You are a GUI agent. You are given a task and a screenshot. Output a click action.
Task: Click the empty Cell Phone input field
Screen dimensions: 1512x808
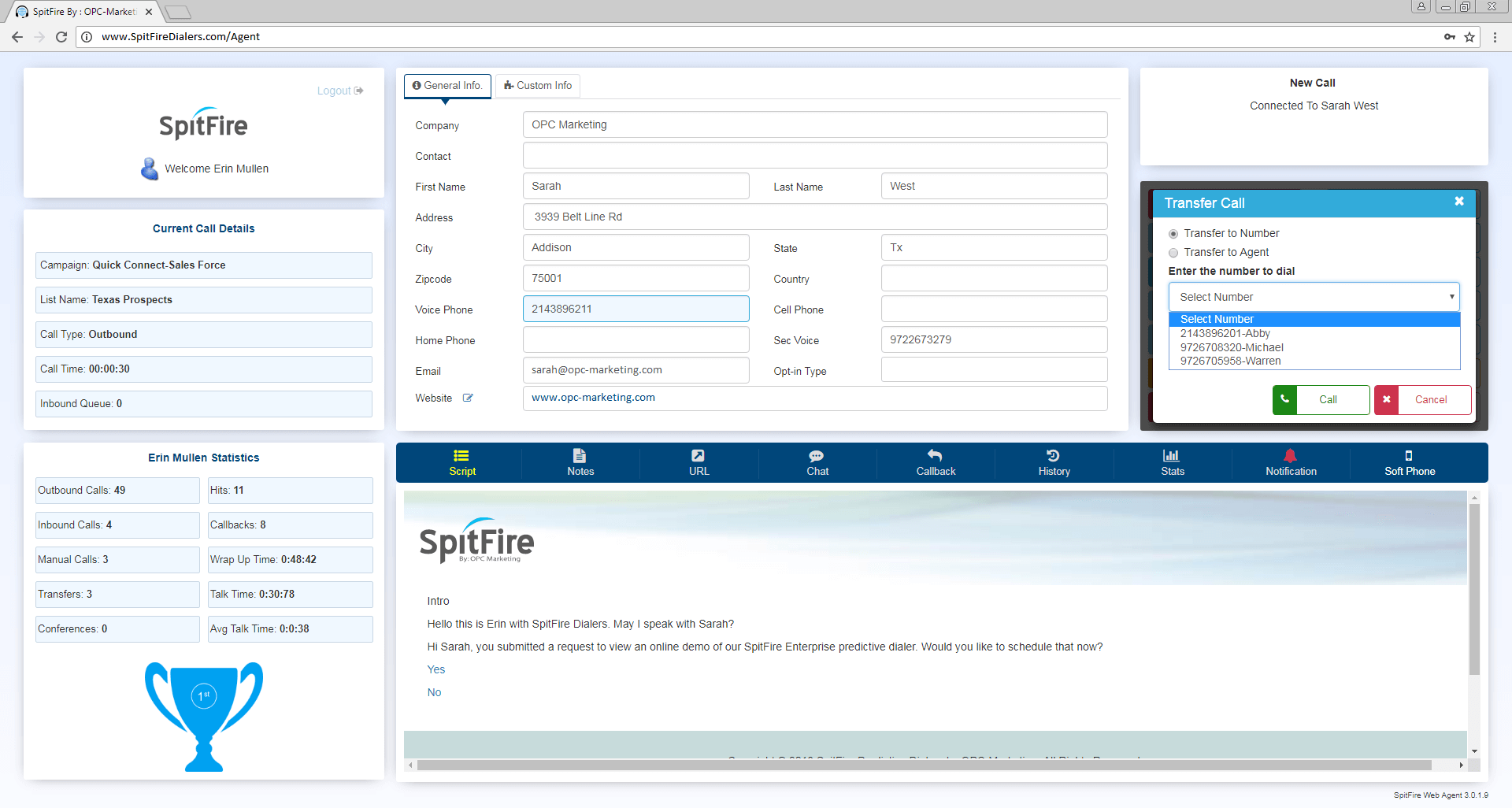point(994,309)
